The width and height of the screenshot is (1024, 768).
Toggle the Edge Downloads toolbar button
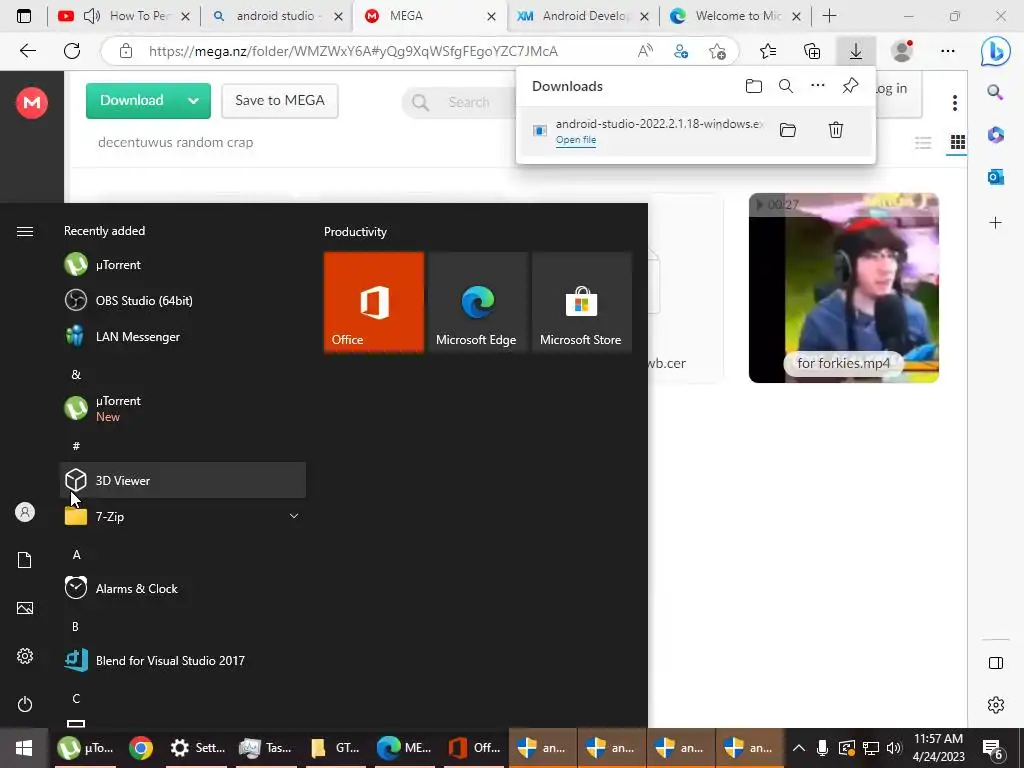pos(856,51)
